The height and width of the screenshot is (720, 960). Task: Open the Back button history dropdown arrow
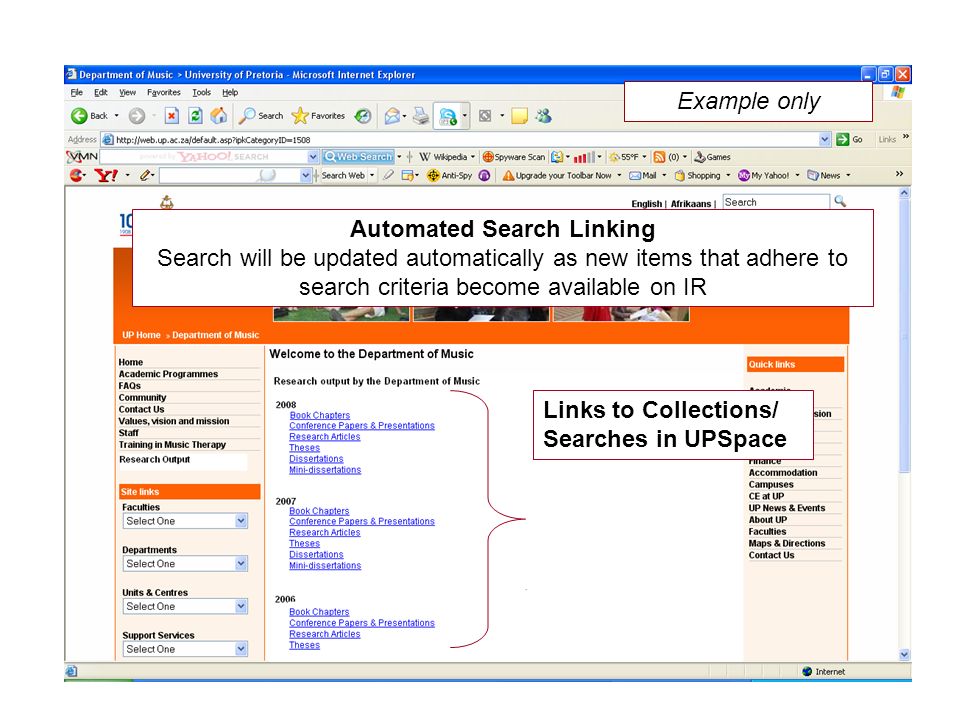click(x=116, y=116)
